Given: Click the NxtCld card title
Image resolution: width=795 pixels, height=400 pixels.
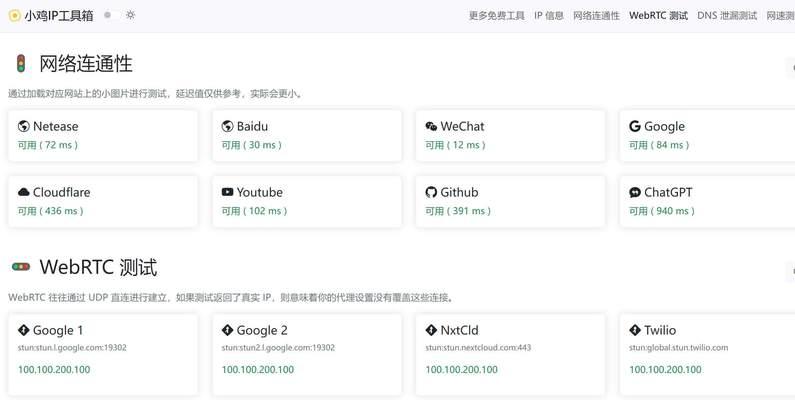Looking at the screenshot, I should pos(459,330).
